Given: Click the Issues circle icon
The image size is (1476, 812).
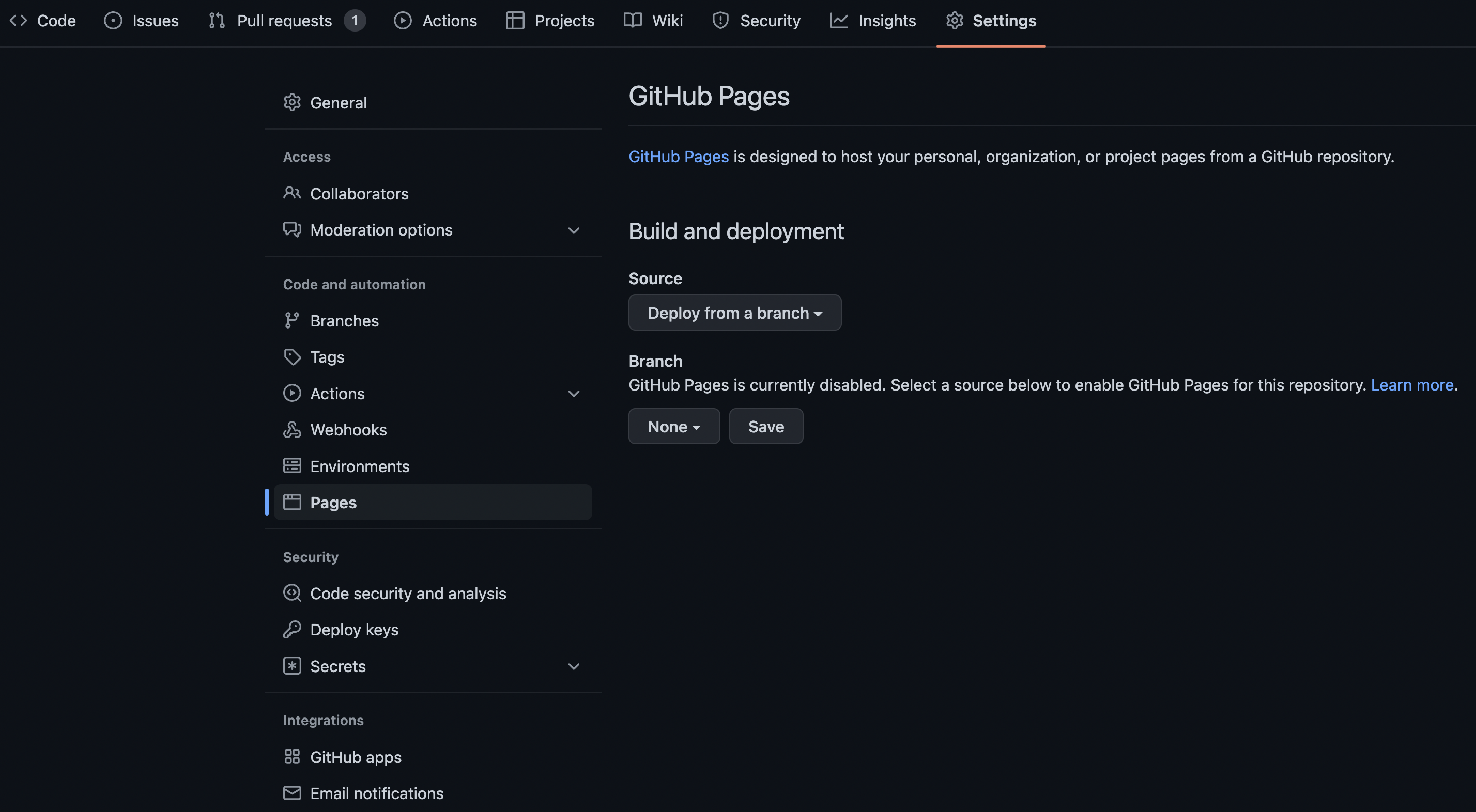Looking at the screenshot, I should tap(113, 21).
